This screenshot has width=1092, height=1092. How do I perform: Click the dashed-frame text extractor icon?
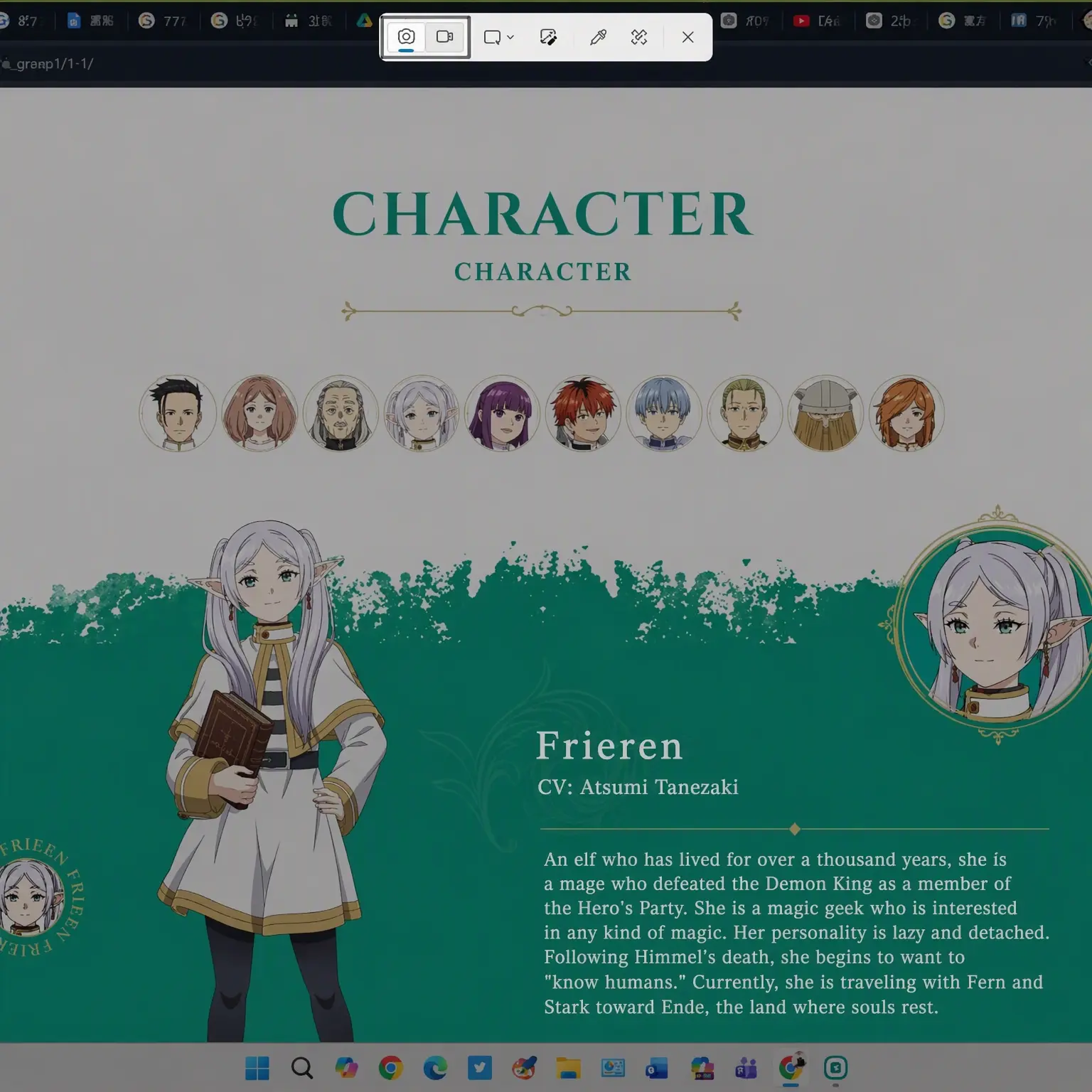pos(639,37)
